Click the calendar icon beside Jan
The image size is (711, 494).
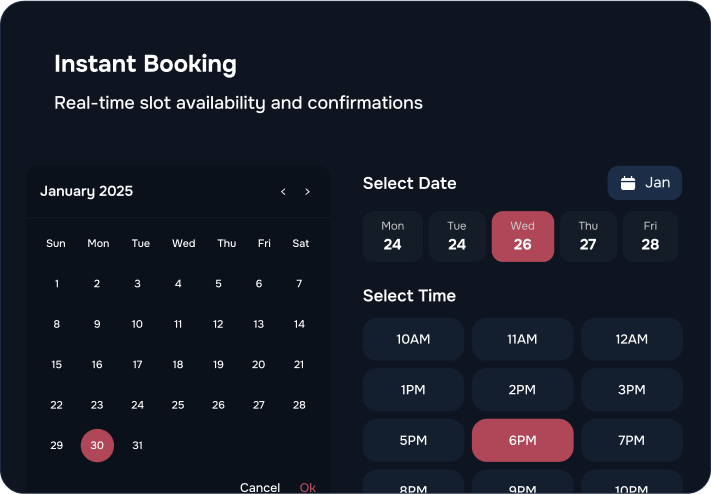(628, 183)
